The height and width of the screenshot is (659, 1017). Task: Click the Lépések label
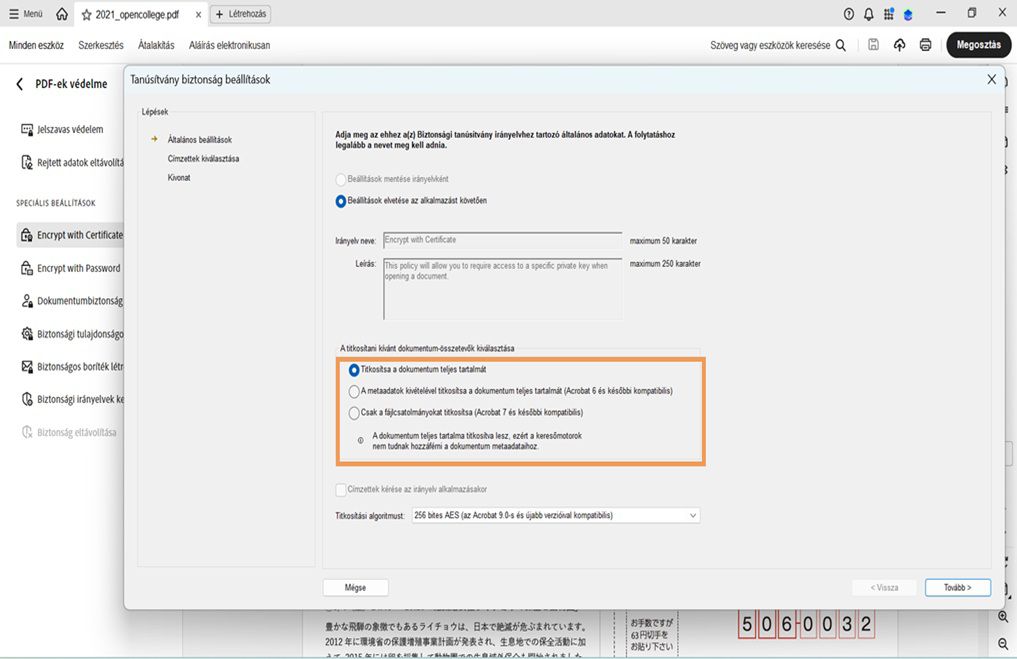click(x=155, y=112)
